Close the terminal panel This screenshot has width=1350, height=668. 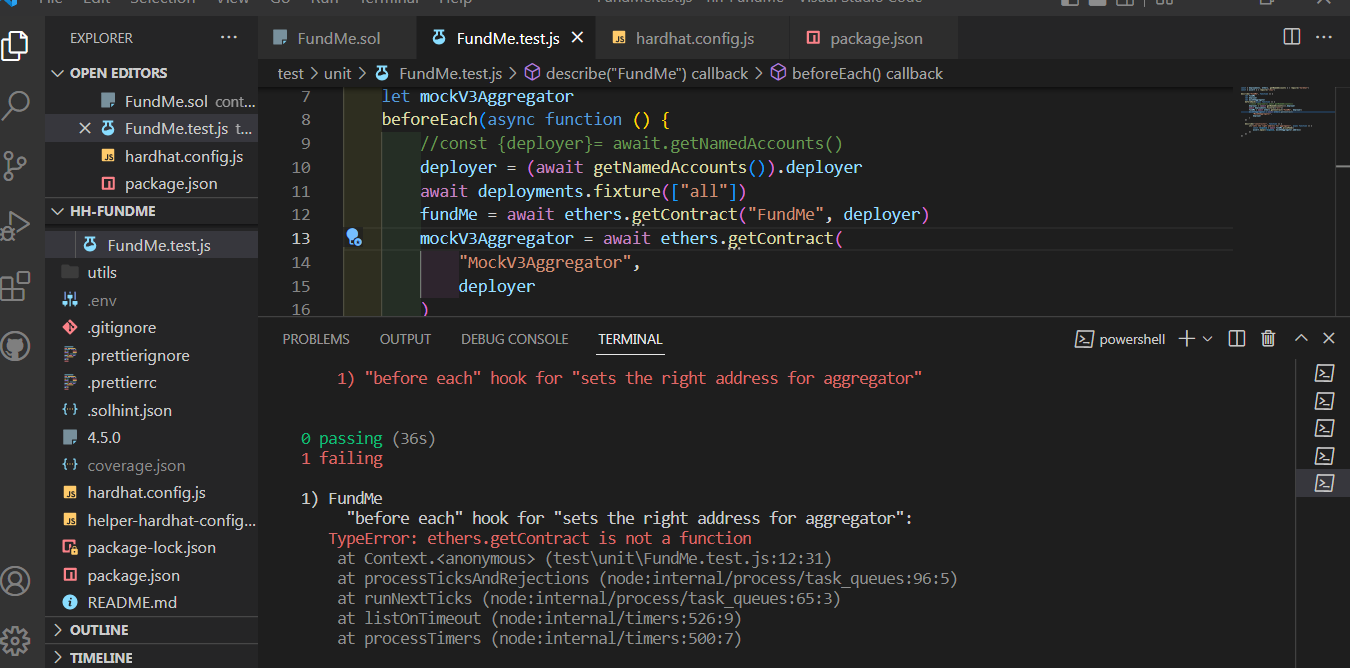(x=1329, y=338)
